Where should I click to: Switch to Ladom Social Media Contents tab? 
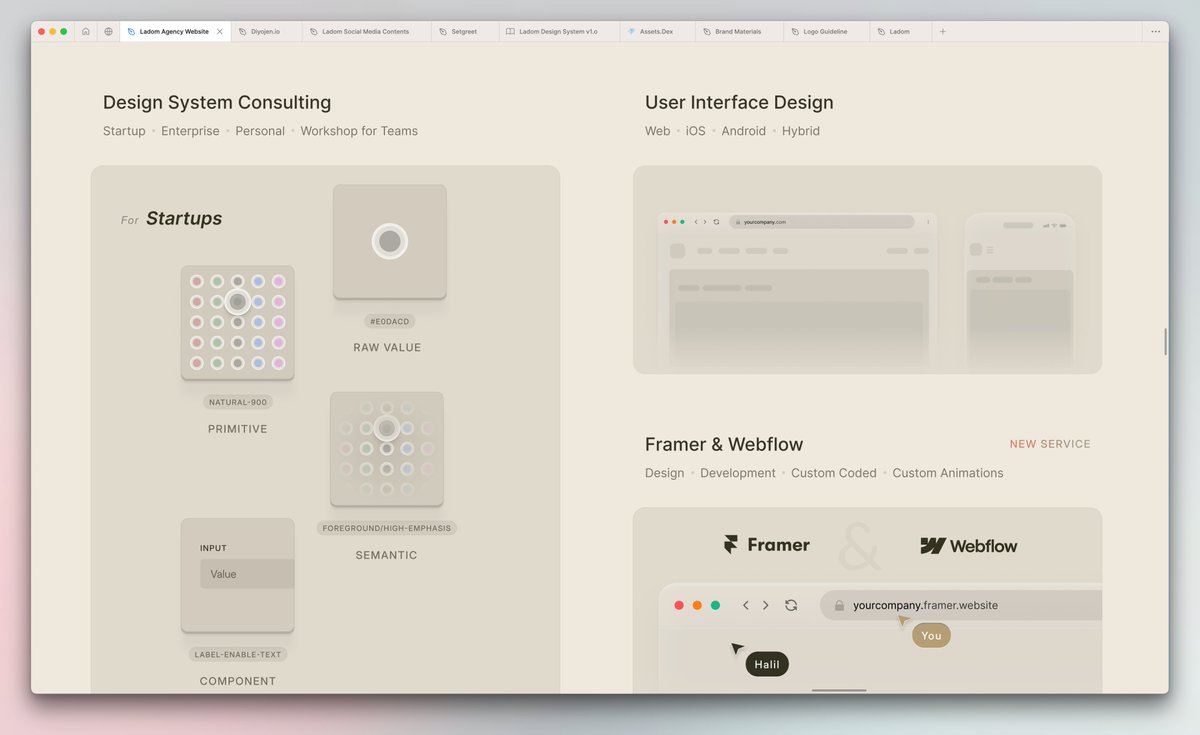pyautogui.click(x=366, y=31)
